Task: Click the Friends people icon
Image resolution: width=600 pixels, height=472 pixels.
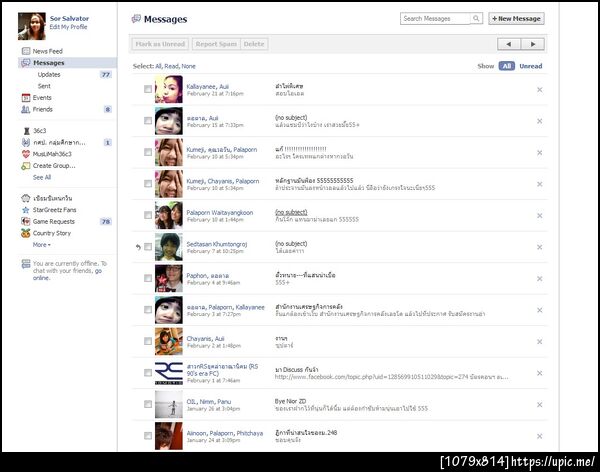Action: pos(26,109)
